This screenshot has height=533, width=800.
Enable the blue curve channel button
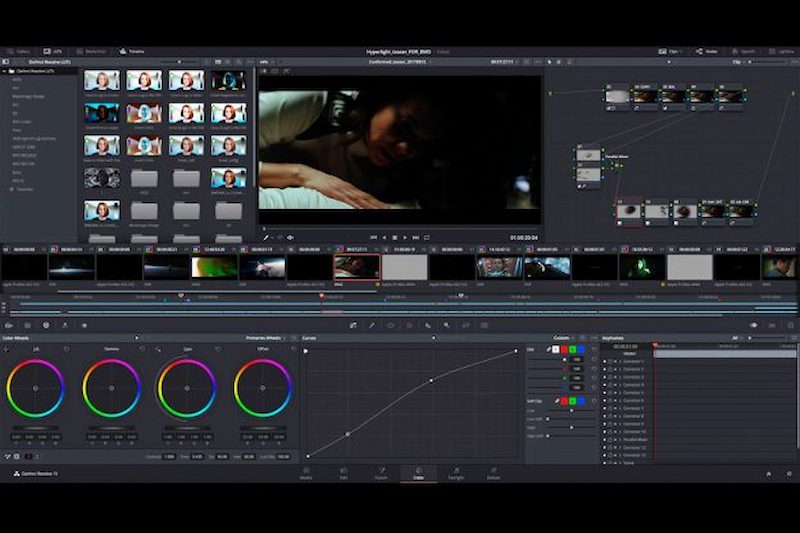(581, 349)
